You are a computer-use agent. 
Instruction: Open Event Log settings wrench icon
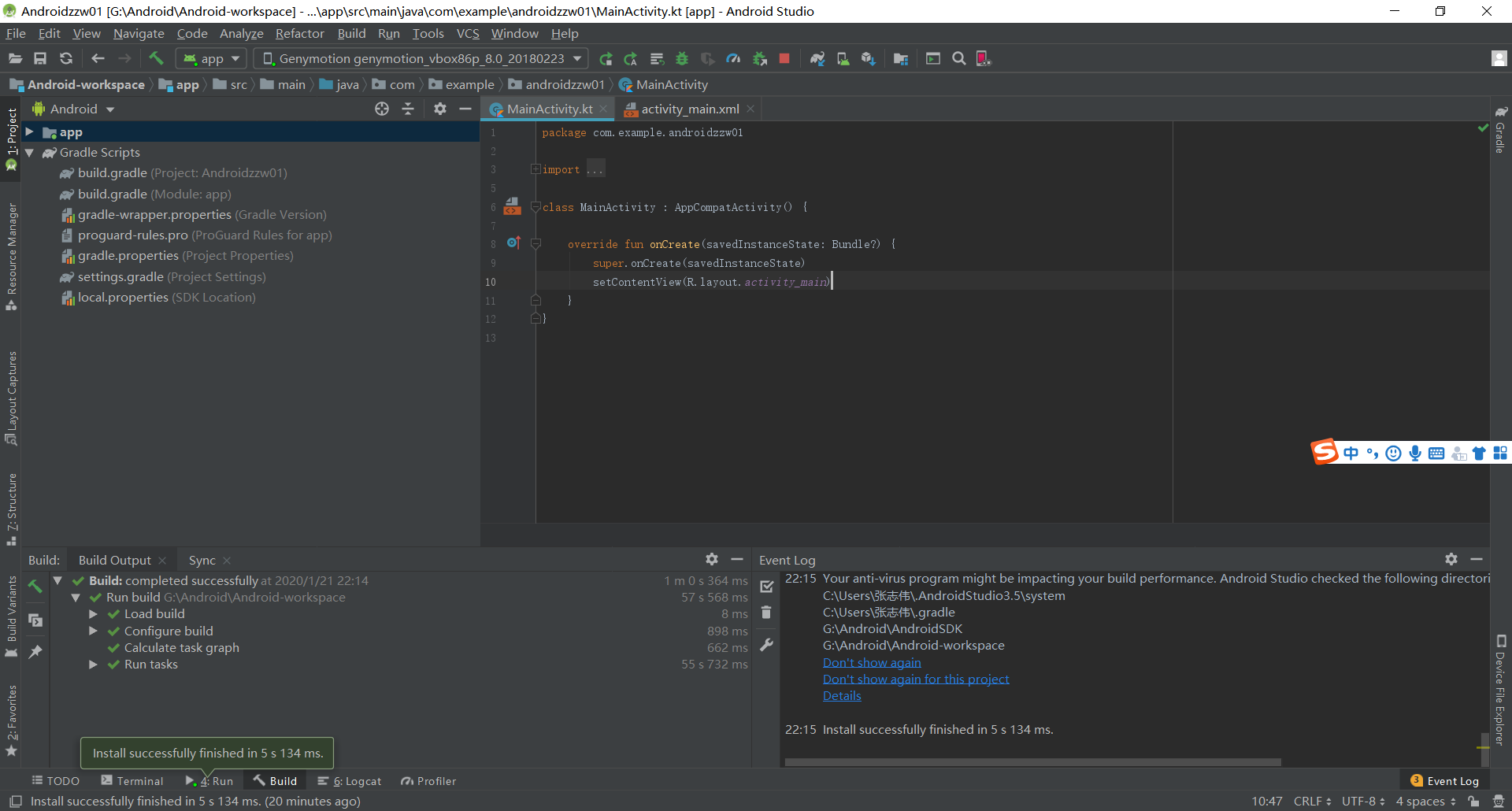766,645
